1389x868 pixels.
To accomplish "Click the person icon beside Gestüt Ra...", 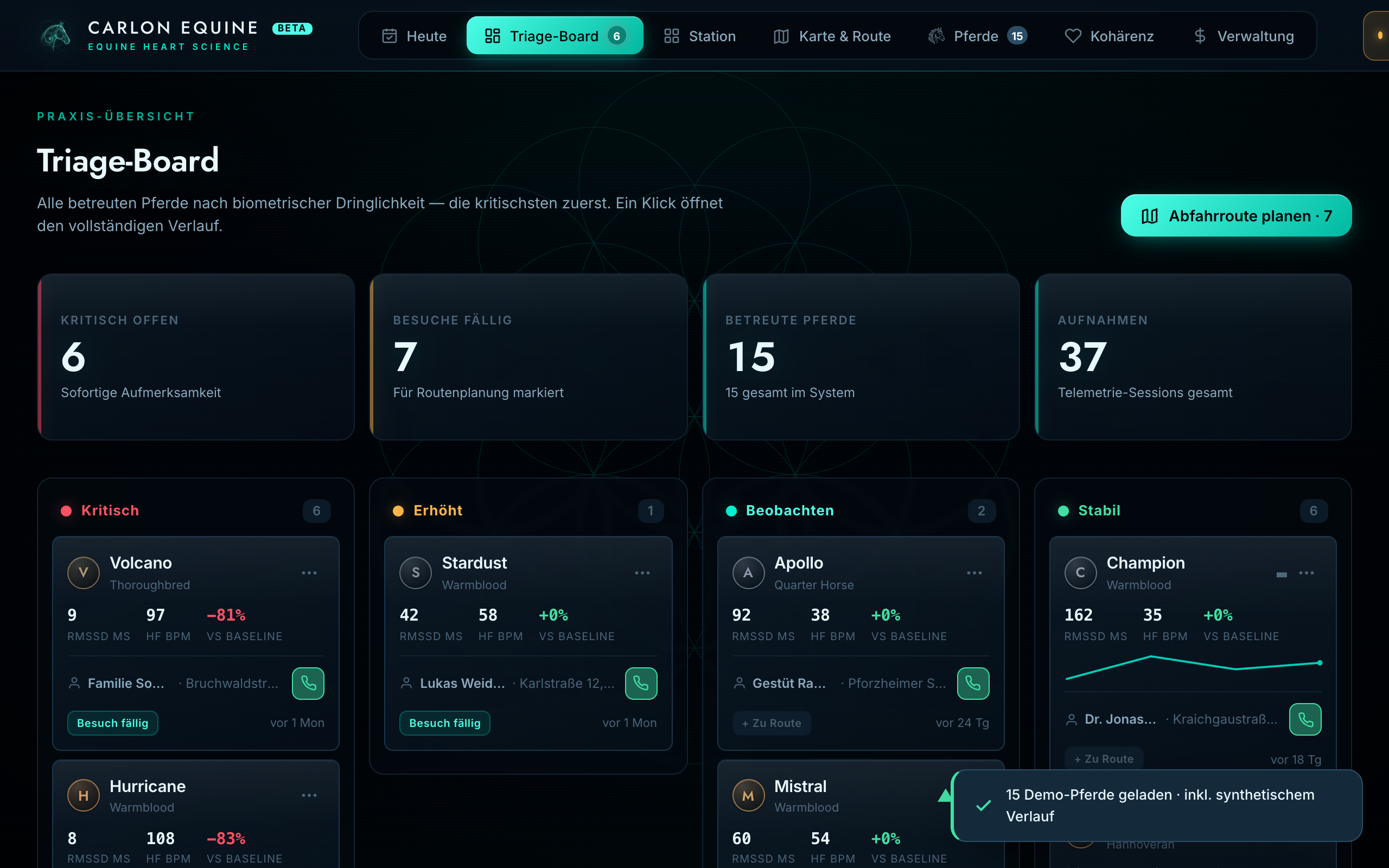I will pos(740,683).
